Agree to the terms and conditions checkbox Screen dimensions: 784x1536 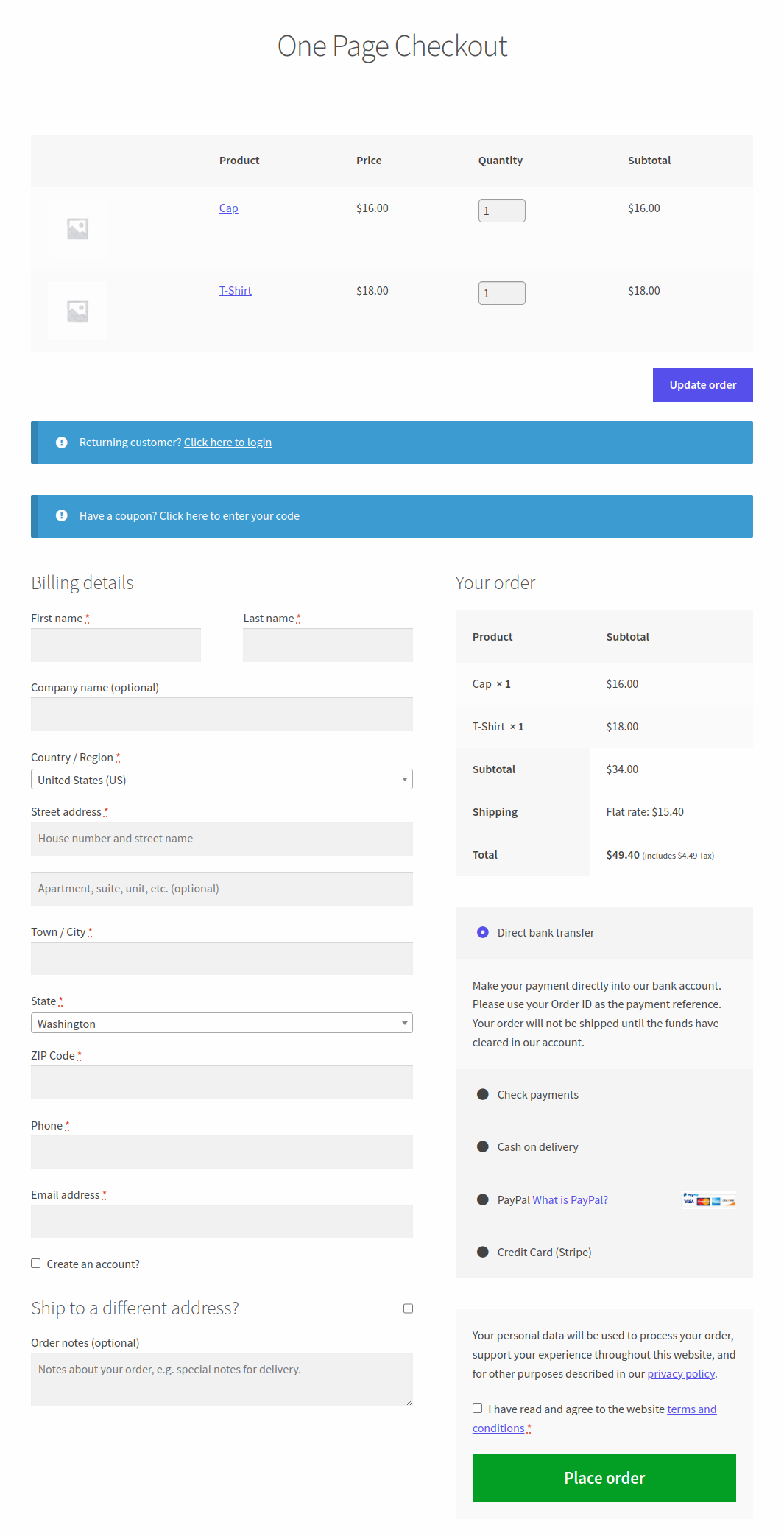tap(478, 1409)
